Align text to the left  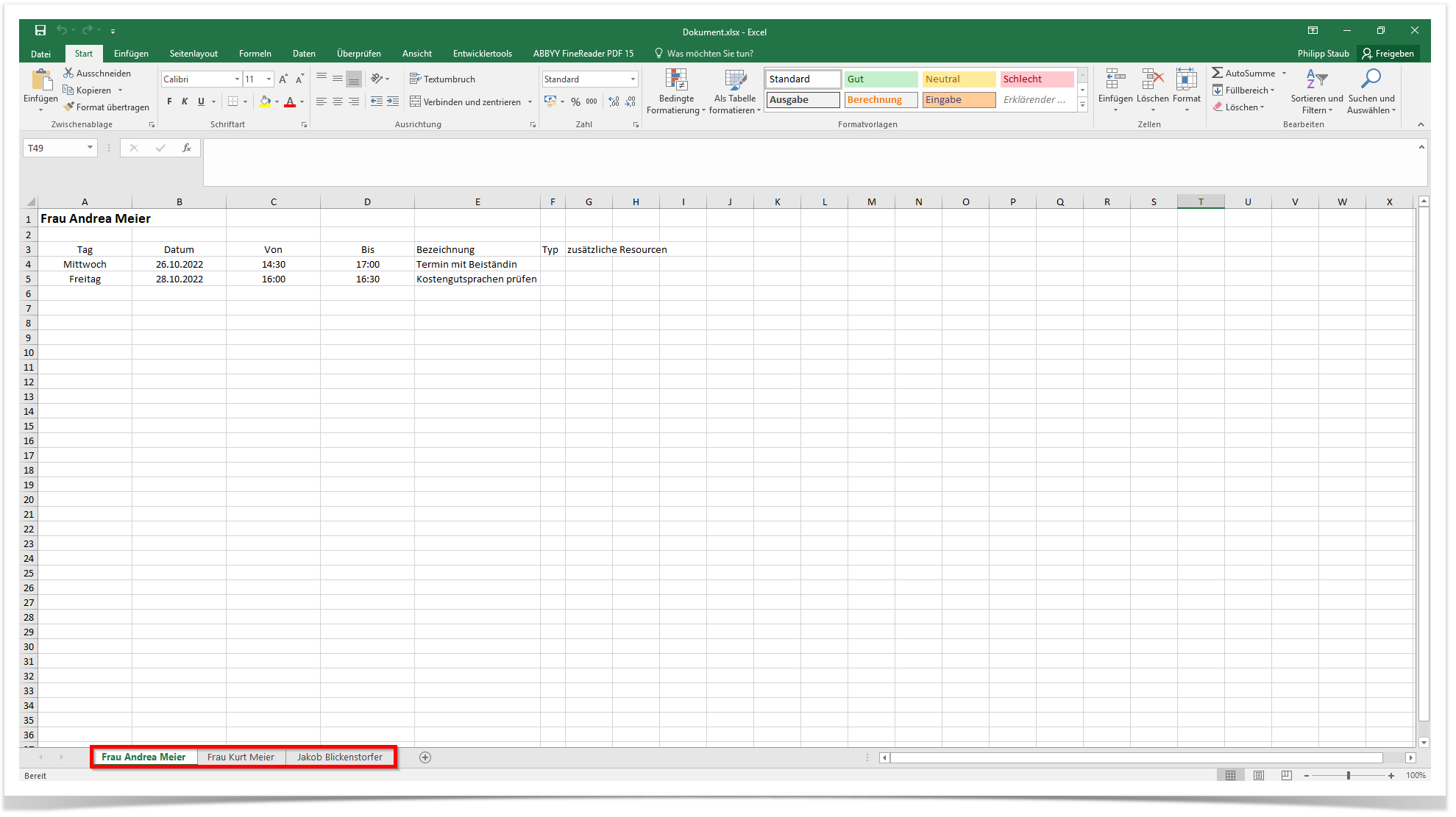(x=321, y=101)
